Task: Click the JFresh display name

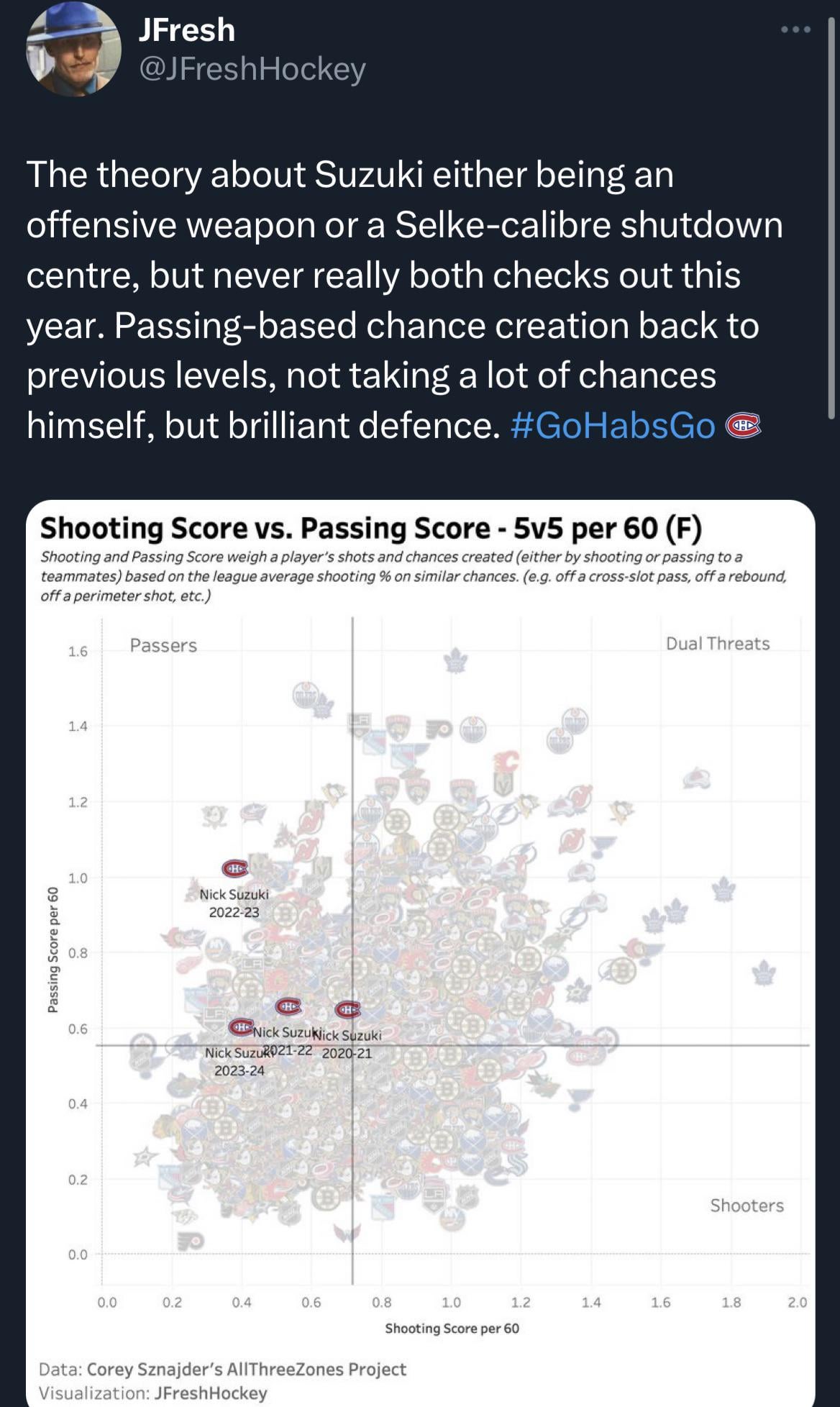Action: [186, 30]
